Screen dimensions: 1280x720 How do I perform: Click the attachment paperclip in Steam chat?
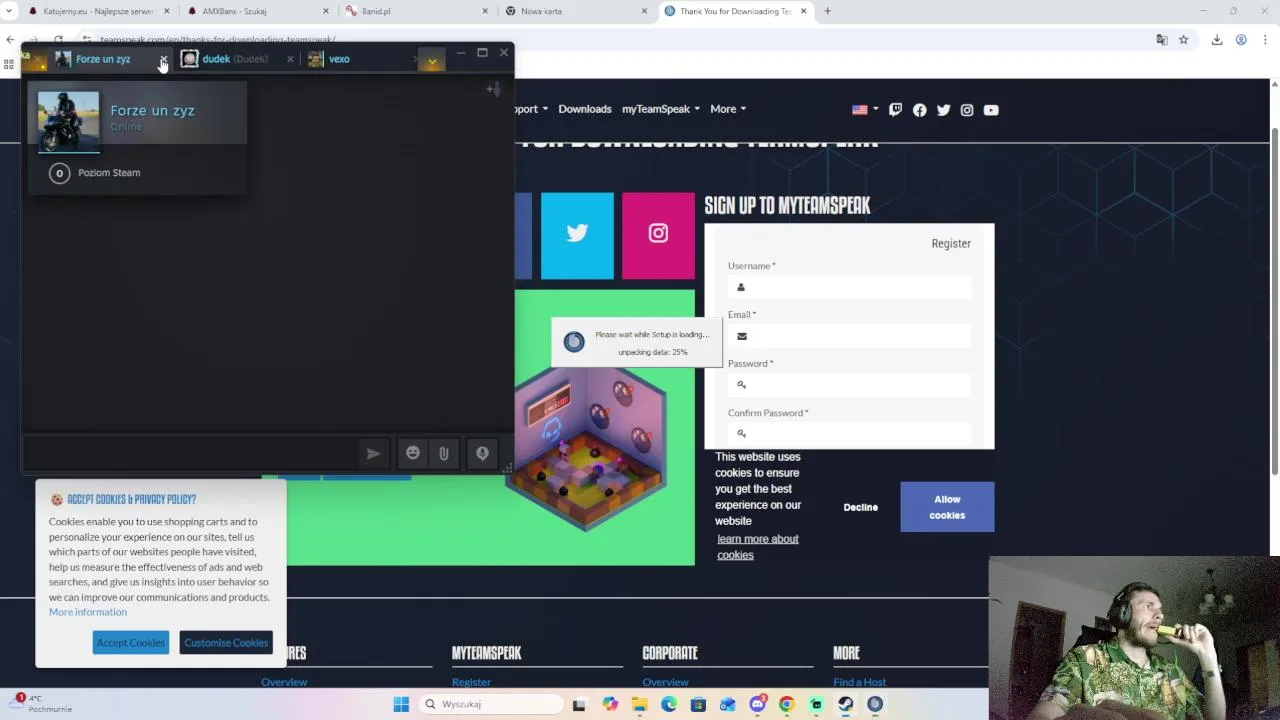point(444,453)
